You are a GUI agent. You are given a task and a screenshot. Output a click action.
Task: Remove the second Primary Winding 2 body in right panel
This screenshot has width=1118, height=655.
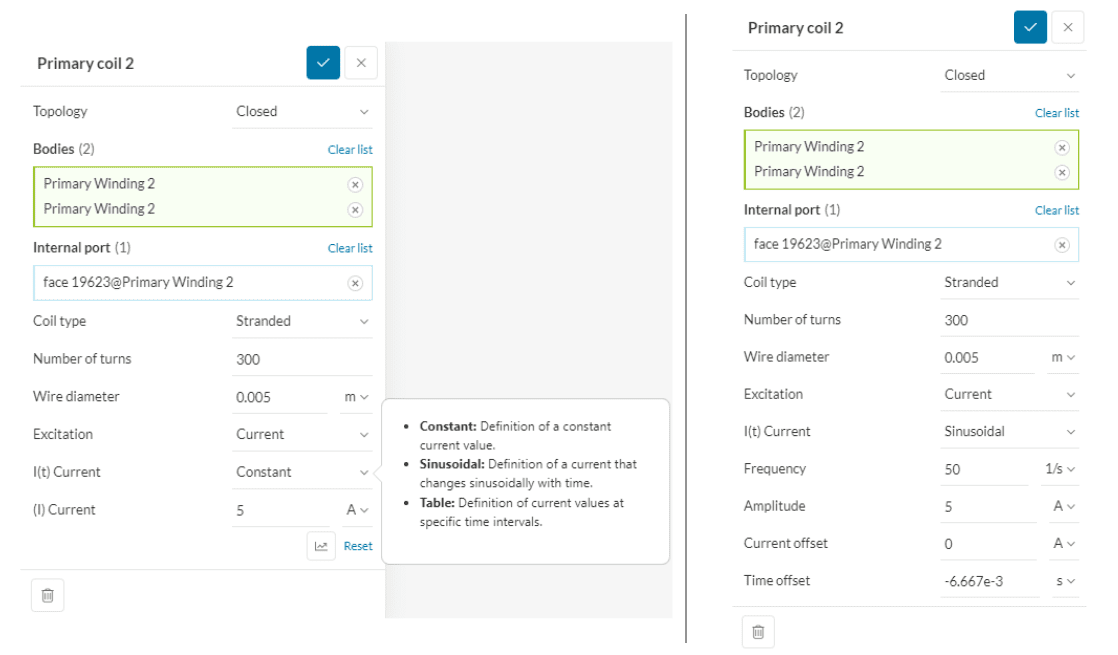(1062, 172)
